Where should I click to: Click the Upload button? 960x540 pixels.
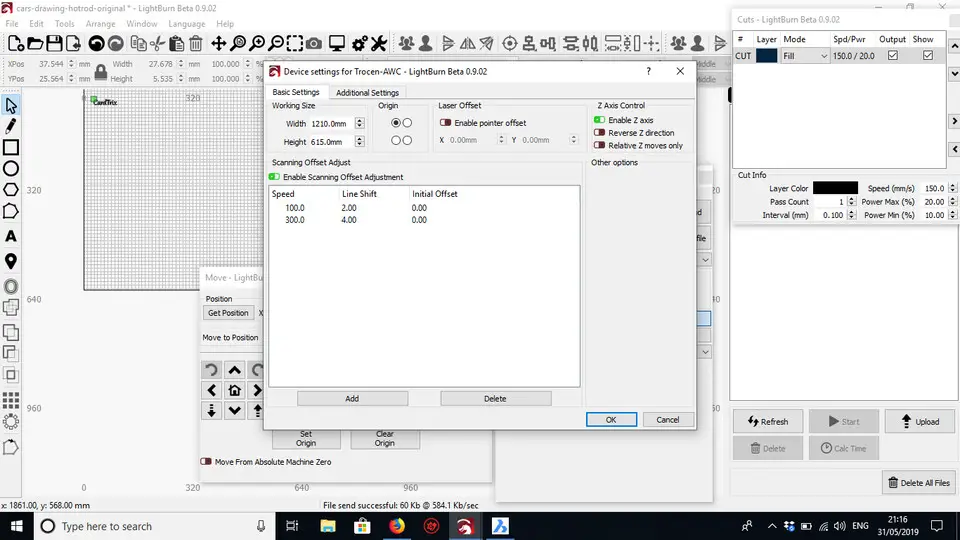[920, 421]
